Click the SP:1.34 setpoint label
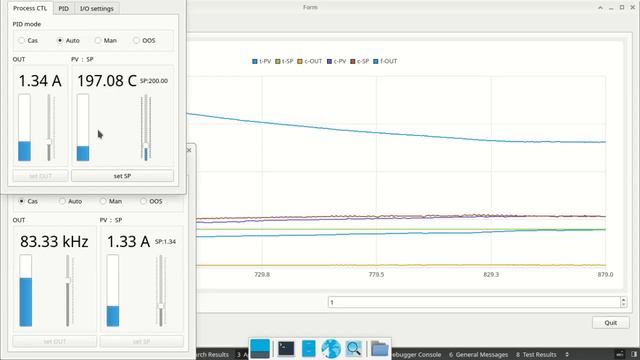640x360 pixels. point(165,242)
